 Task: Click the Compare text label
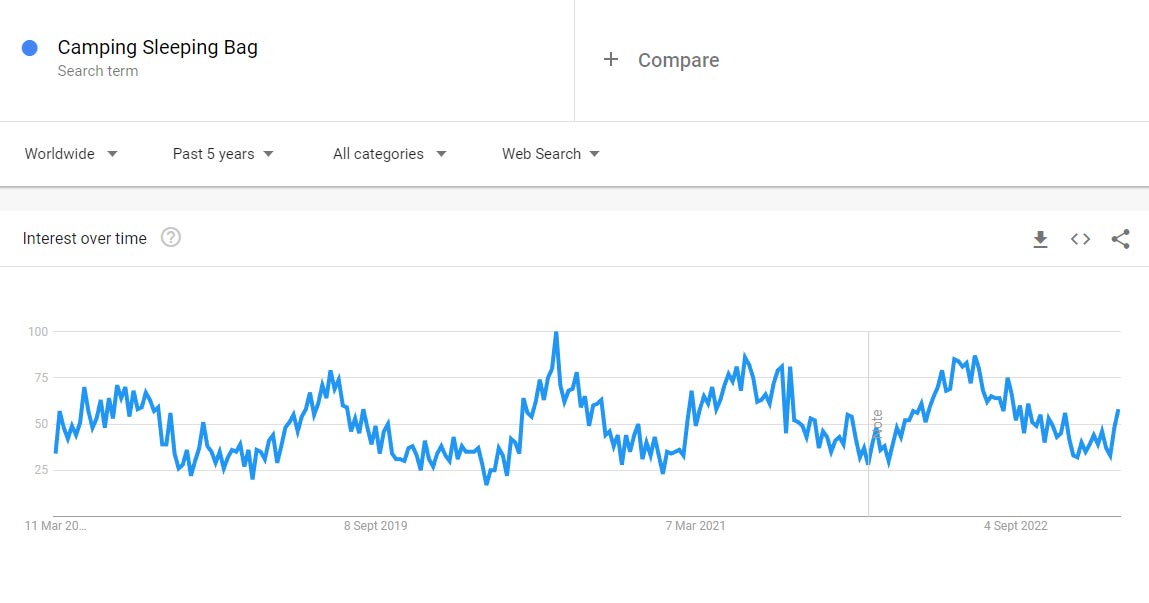[678, 60]
